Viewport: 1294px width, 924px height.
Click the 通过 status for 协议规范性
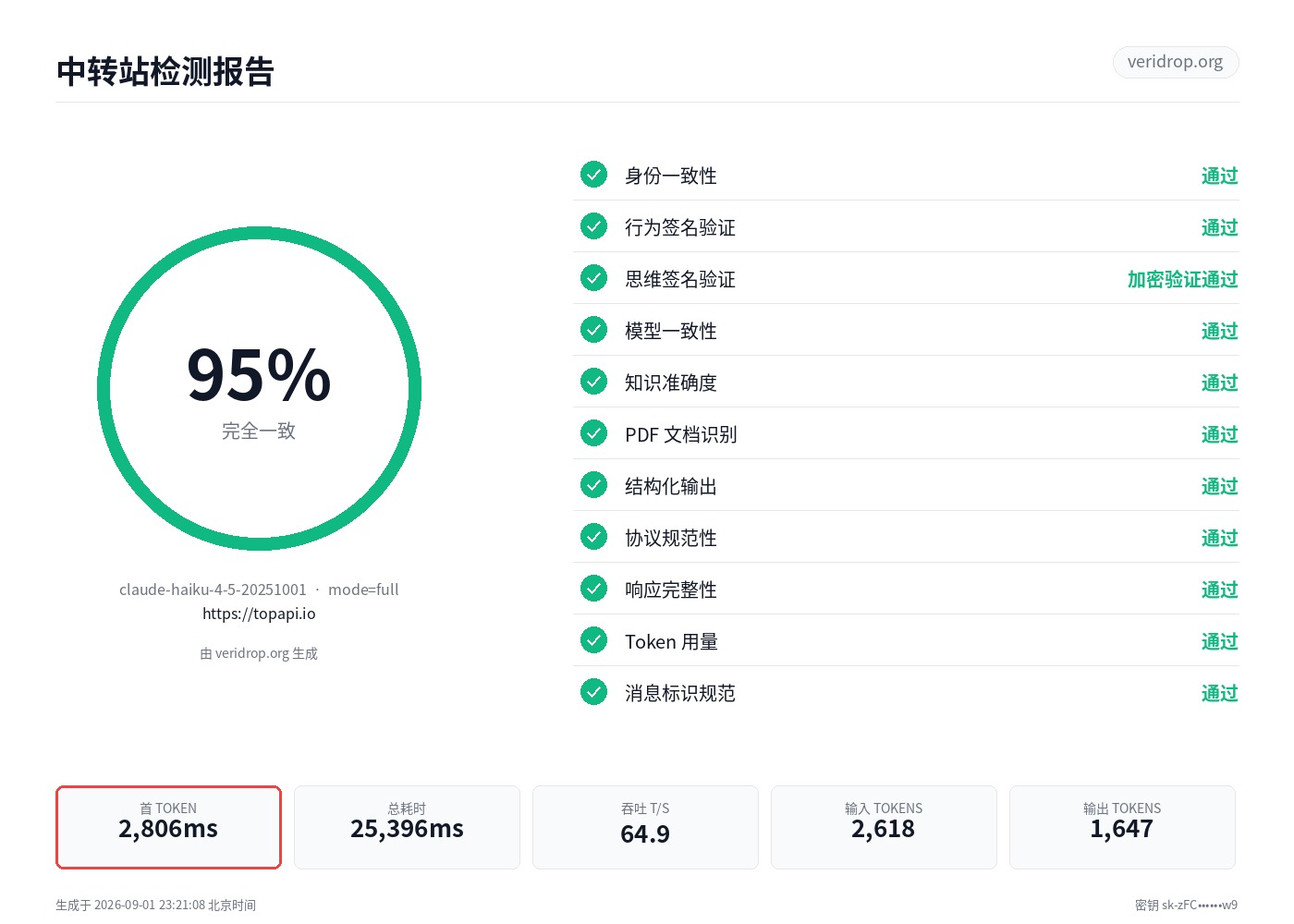(x=1219, y=538)
